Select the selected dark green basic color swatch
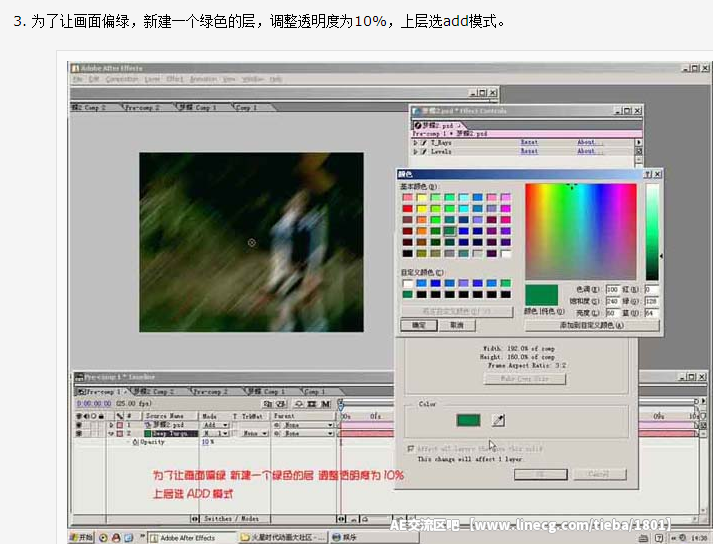The height and width of the screenshot is (544, 713). click(x=450, y=231)
